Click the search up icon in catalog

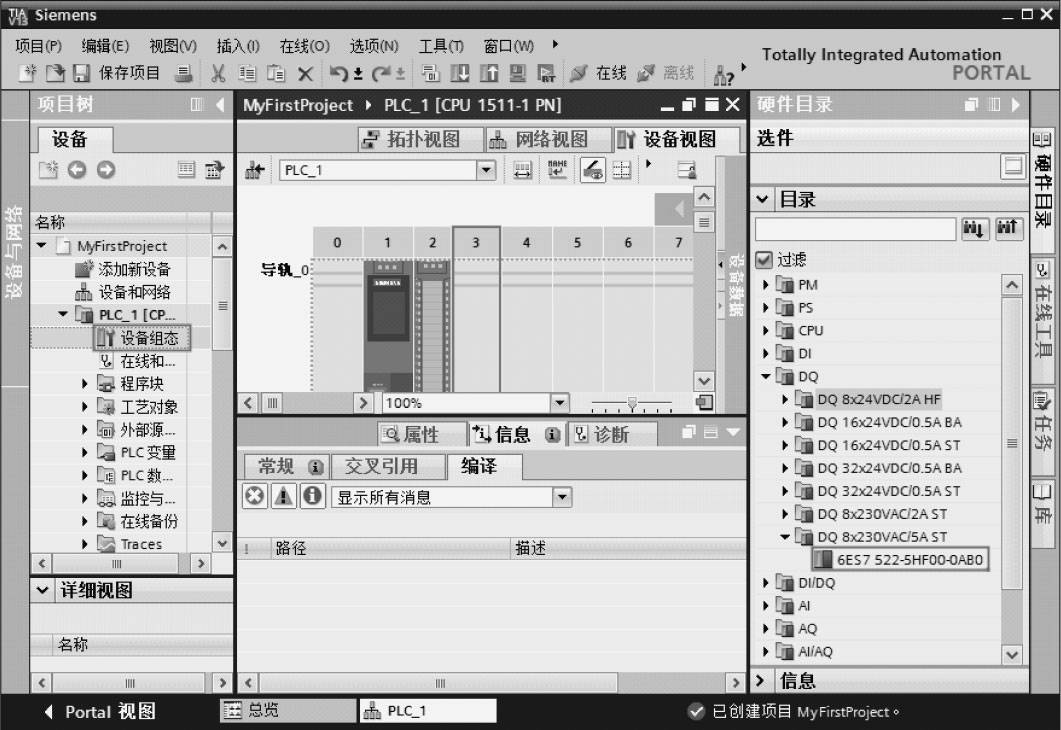tap(1008, 229)
